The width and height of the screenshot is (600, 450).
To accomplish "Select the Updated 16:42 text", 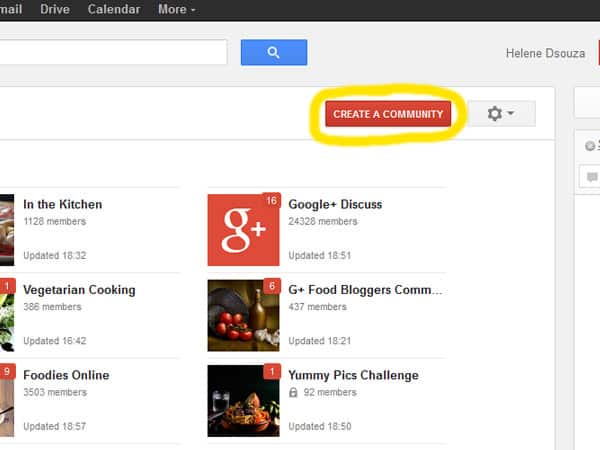I will 55,341.
